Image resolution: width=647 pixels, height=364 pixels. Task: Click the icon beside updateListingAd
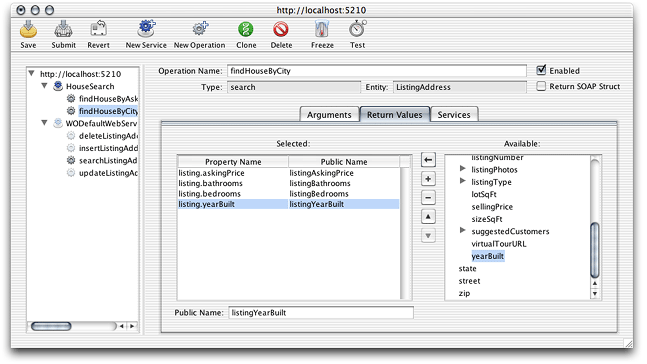pos(71,173)
